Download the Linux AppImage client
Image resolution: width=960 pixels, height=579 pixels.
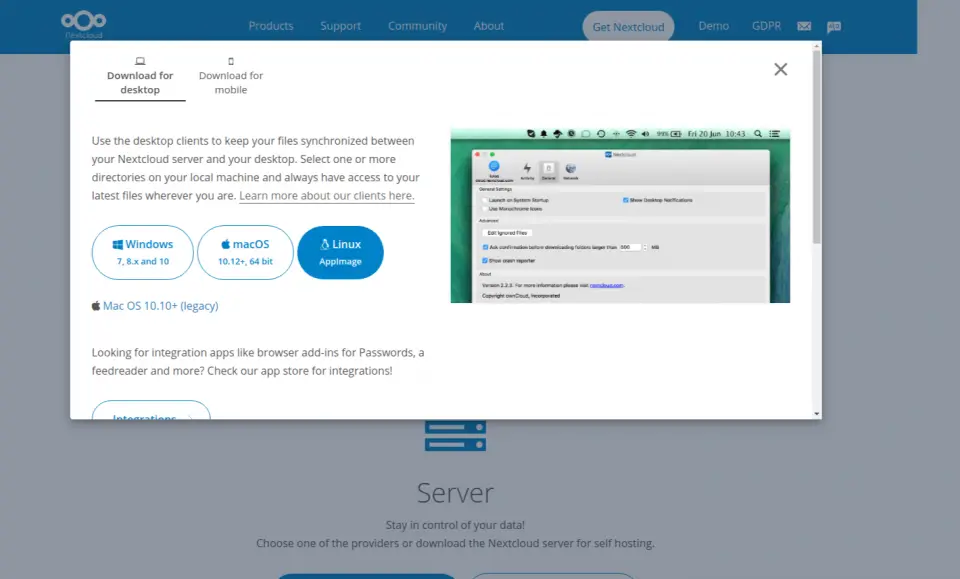coord(340,252)
